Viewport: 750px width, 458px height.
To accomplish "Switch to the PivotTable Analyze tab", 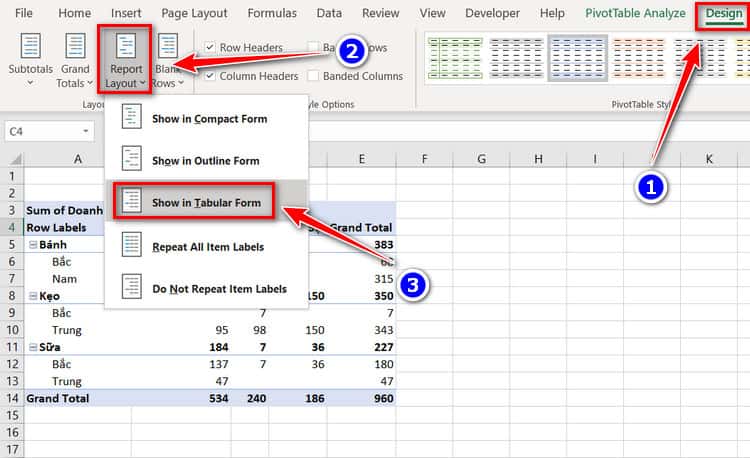I will pyautogui.click(x=635, y=13).
